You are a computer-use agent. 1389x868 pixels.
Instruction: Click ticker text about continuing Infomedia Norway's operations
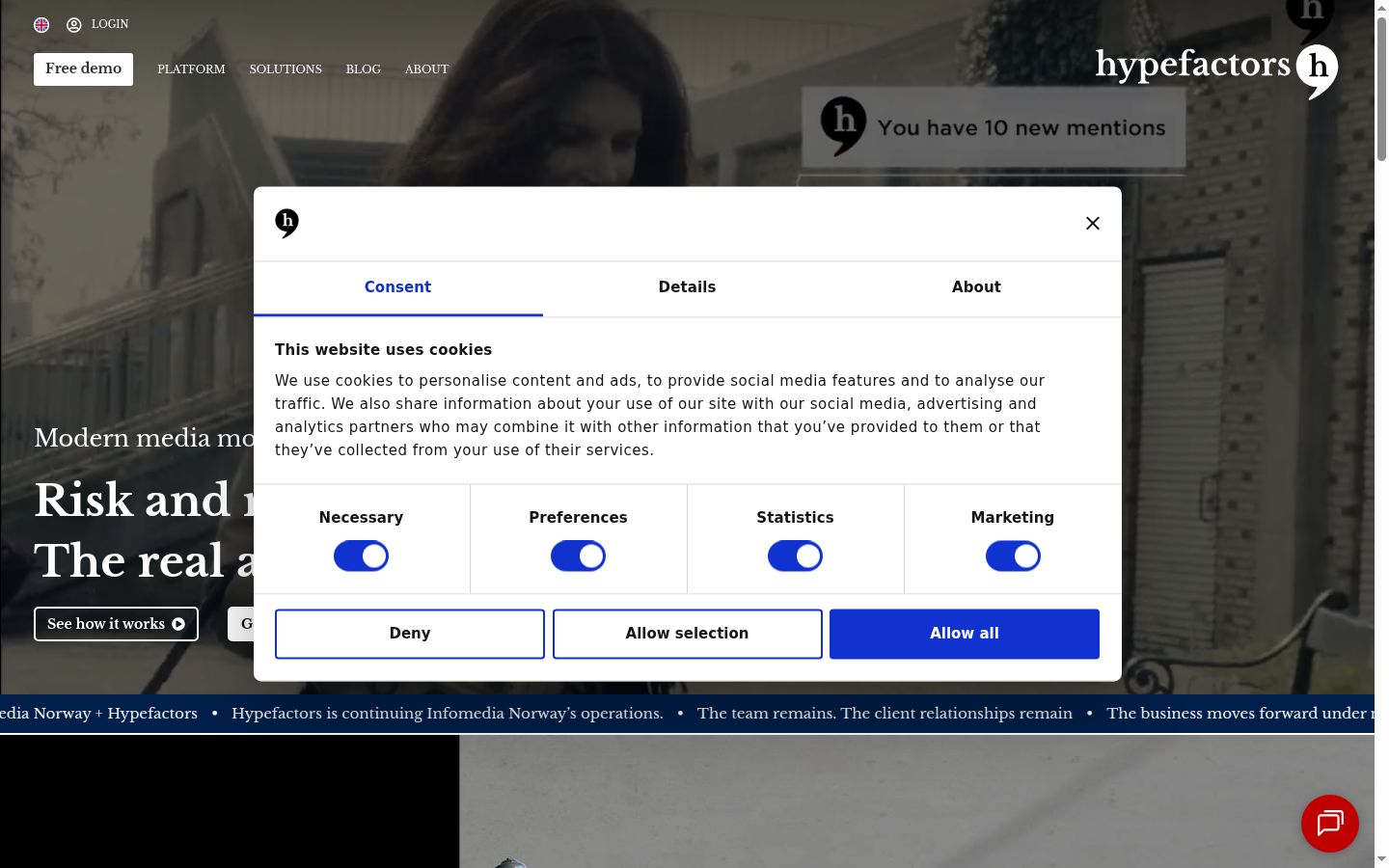click(448, 714)
